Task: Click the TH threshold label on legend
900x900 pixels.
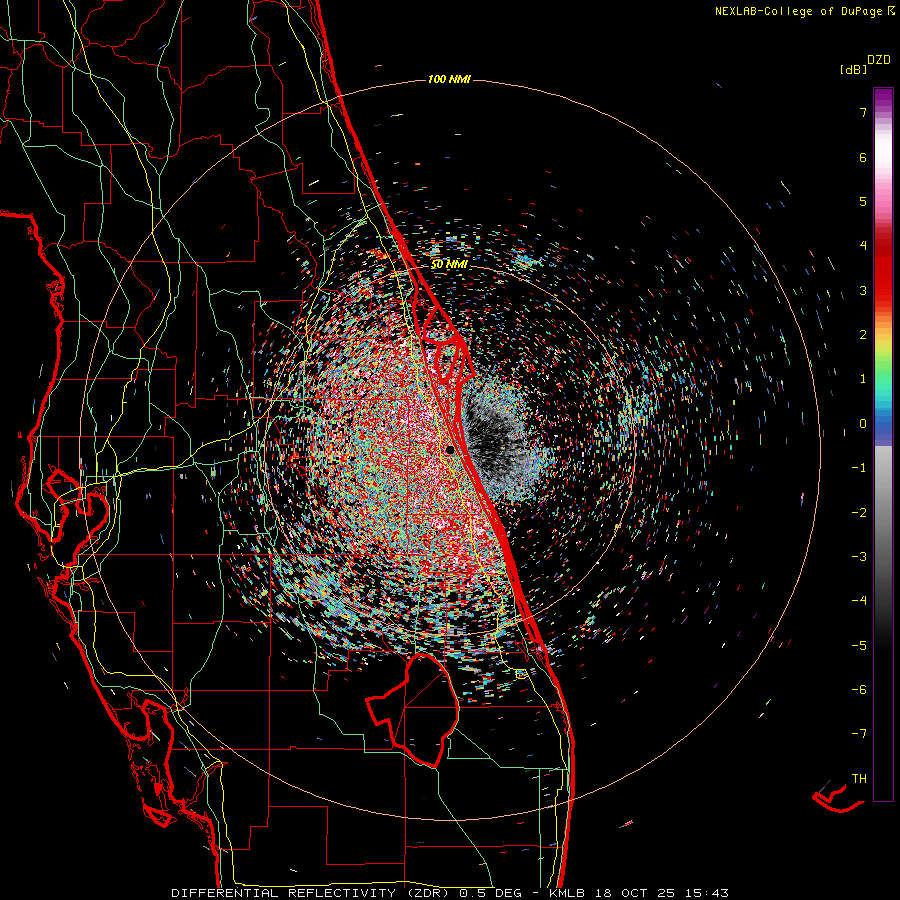Action: click(859, 779)
